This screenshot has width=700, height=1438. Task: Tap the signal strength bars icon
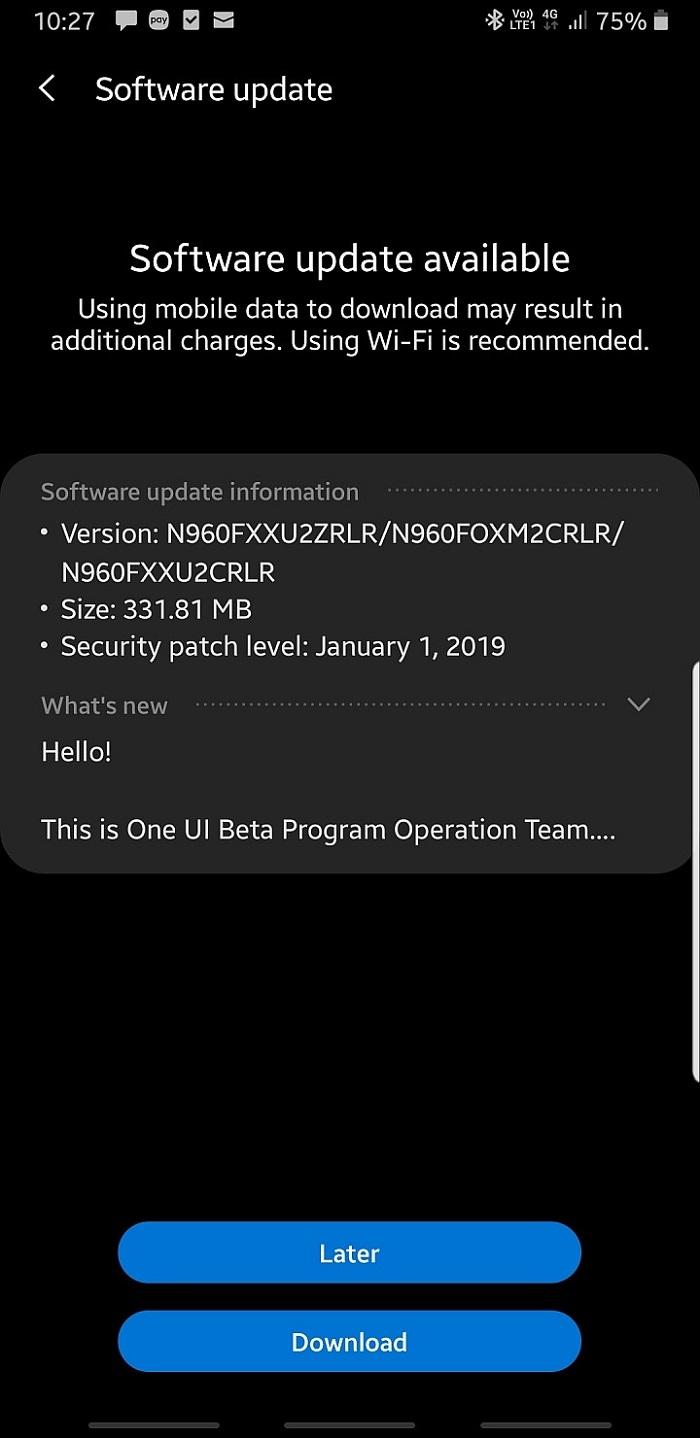point(577,20)
